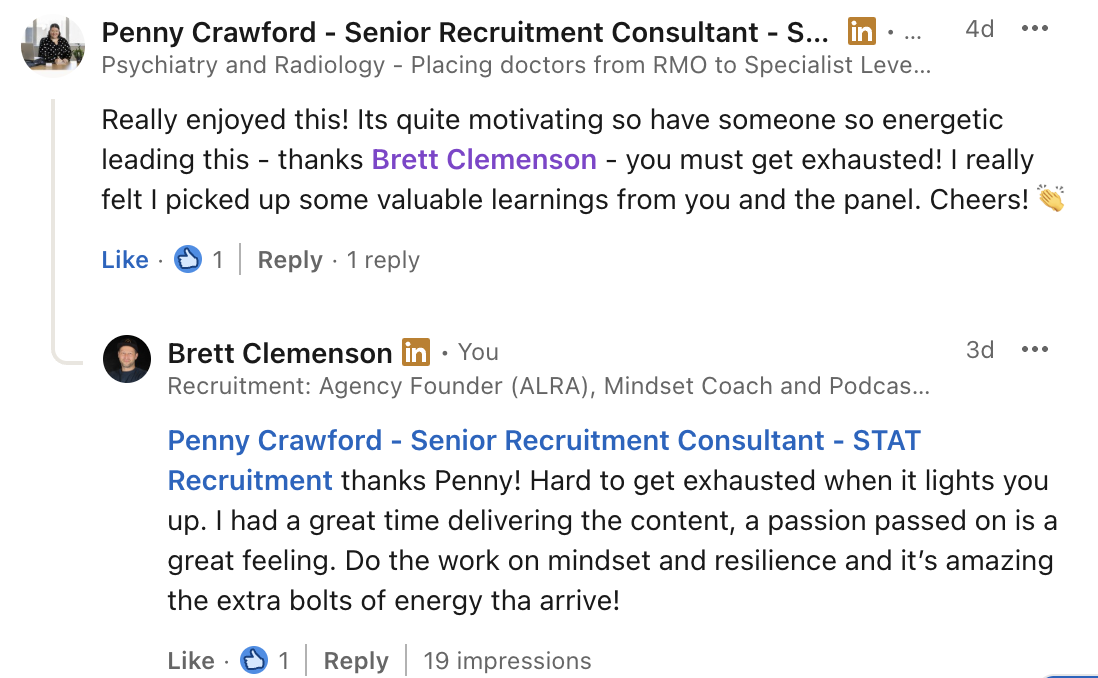Image resolution: width=1098 pixels, height=678 pixels.
Task: Reply to Penny Crawford's comment
Action: tap(290, 260)
